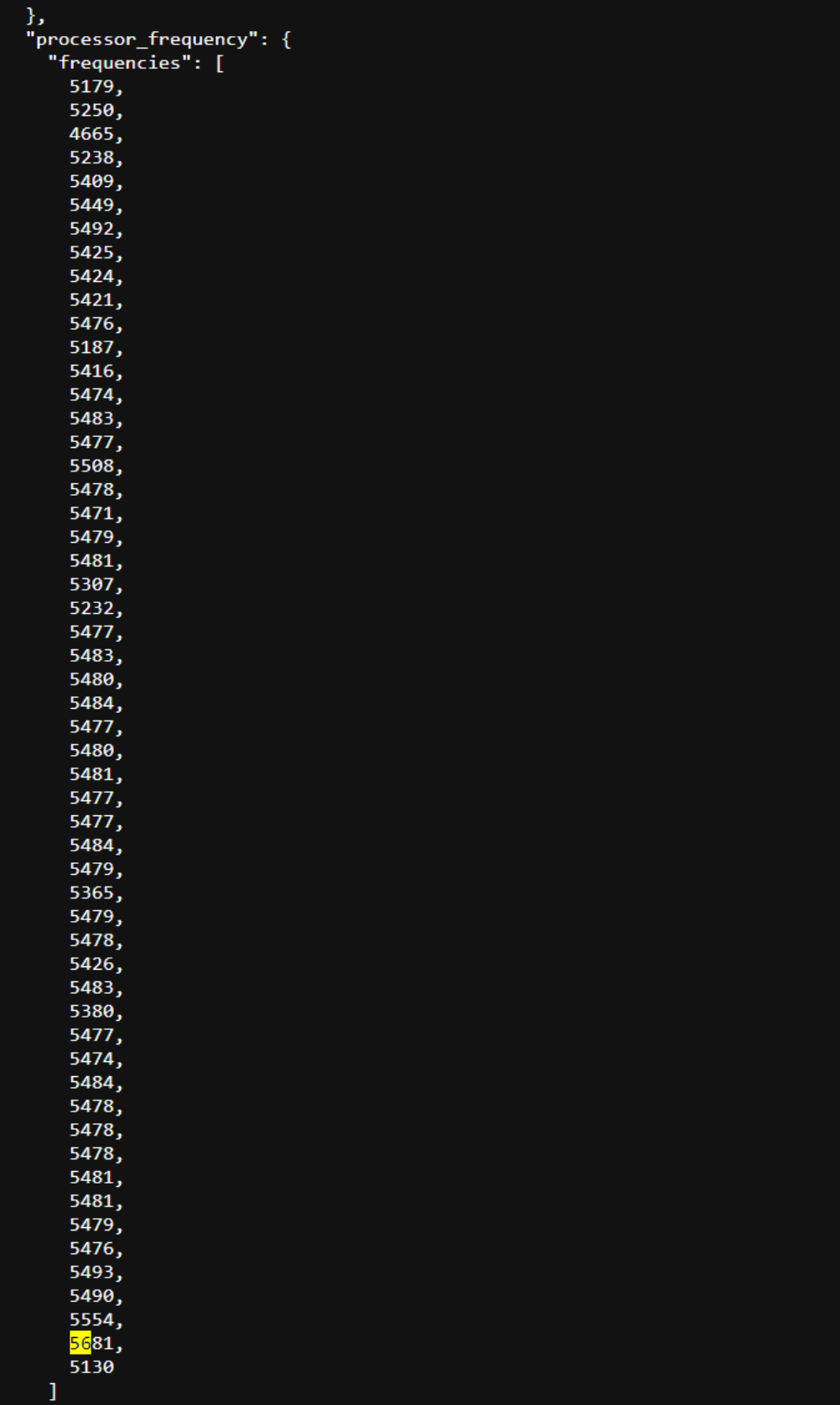Click the "processor_frequency" key text

tap(142, 39)
